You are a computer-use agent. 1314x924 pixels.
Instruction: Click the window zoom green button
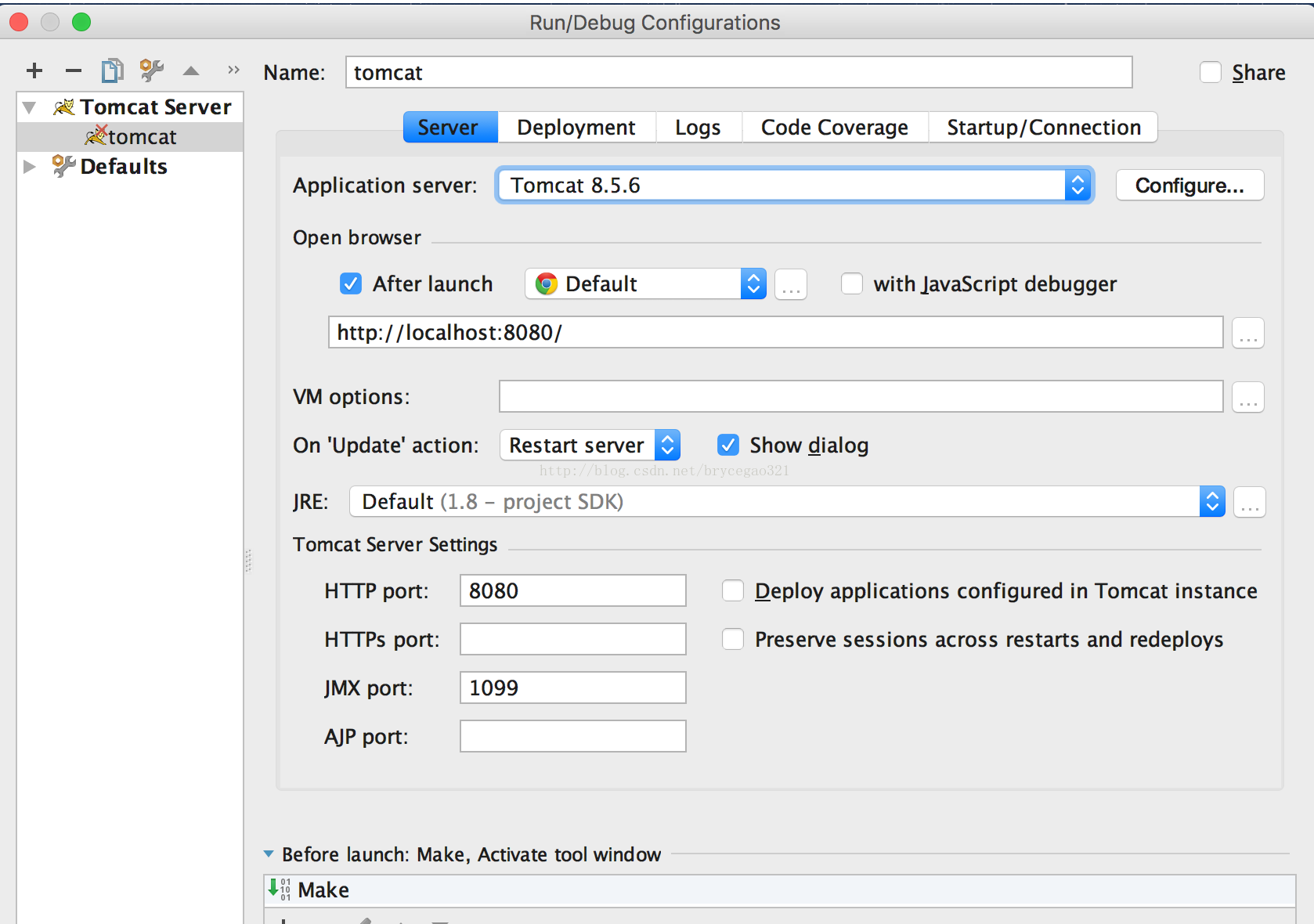pyautogui.click(x=81, y=22)
